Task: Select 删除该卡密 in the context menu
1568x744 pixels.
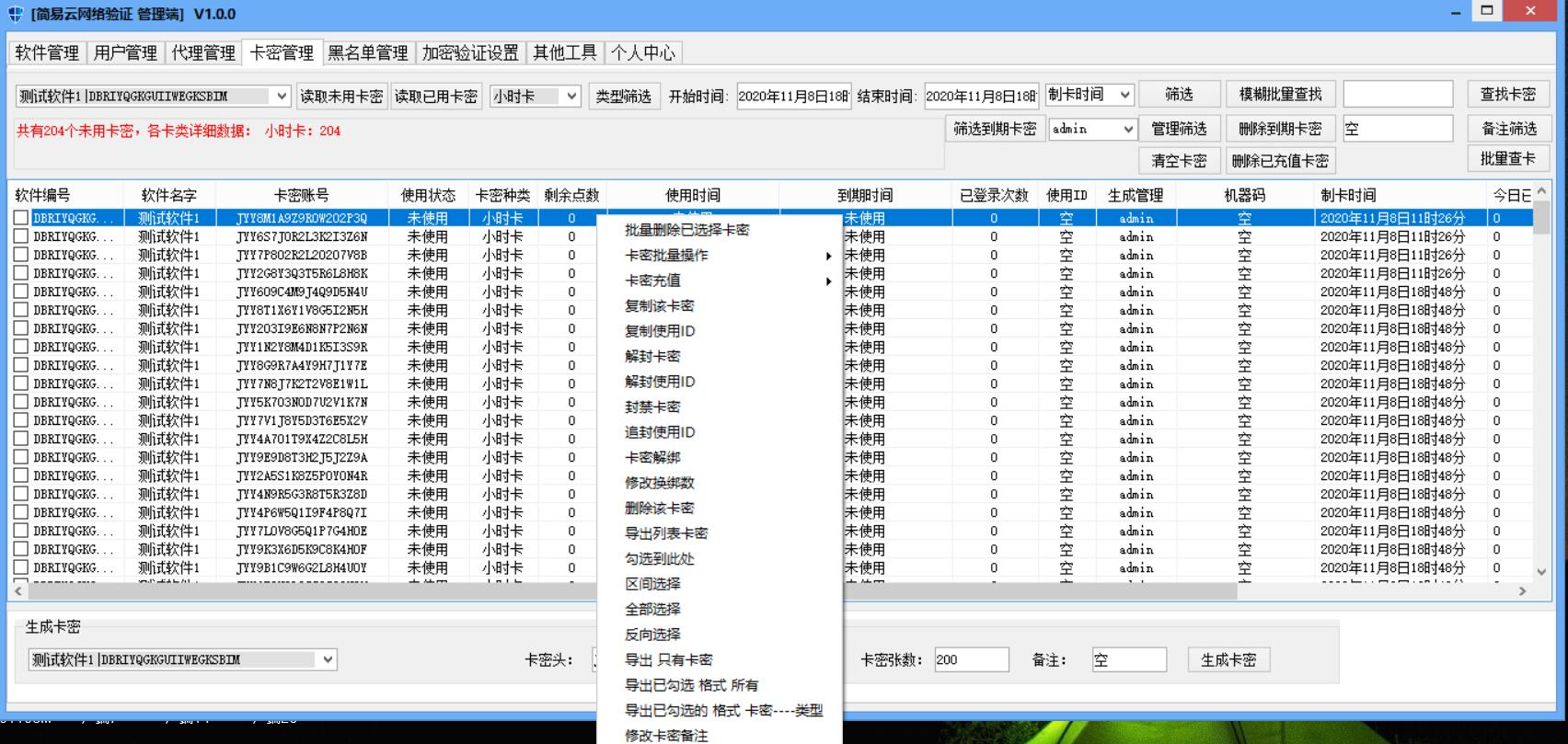Action: (x=659, y=509)
